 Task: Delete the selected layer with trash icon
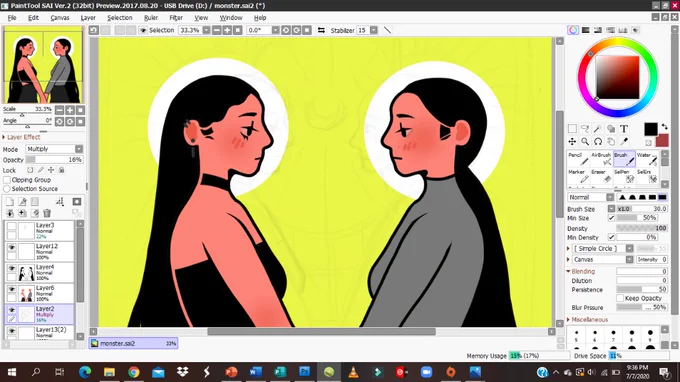tap(47, 213)
